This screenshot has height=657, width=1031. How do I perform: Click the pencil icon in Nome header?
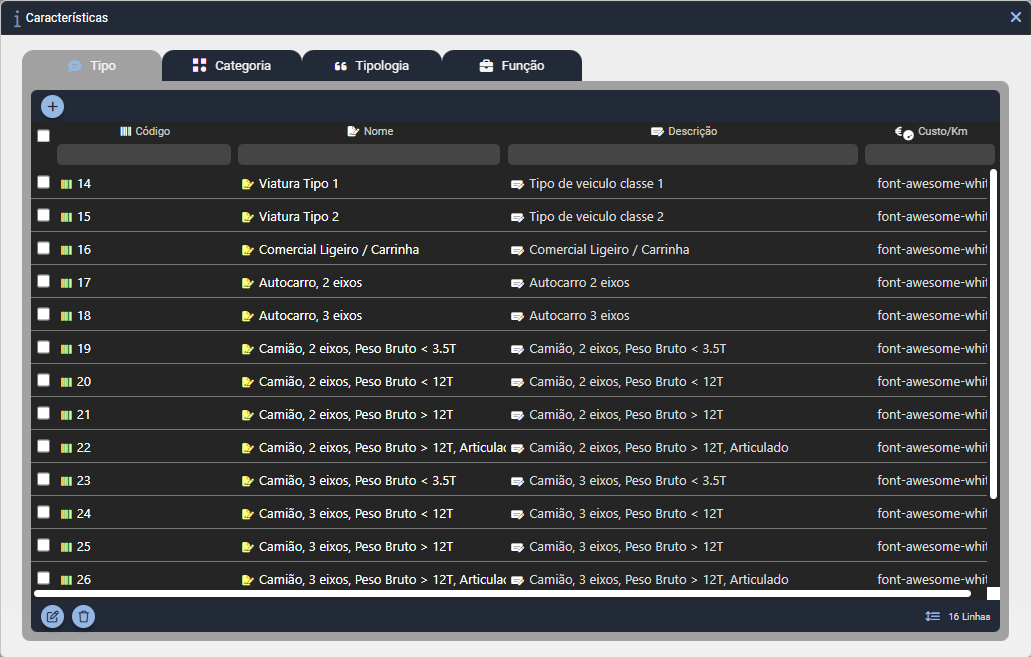353,132
